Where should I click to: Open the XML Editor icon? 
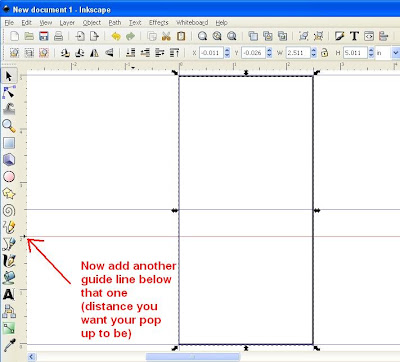coord(369,36)
